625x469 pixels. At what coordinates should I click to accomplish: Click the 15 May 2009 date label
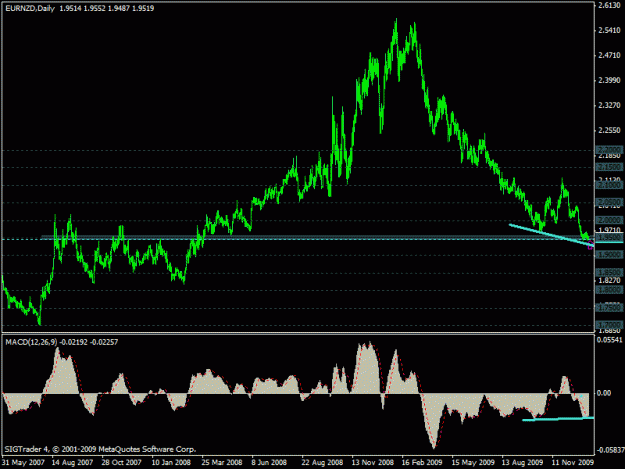tap(473, 463)
